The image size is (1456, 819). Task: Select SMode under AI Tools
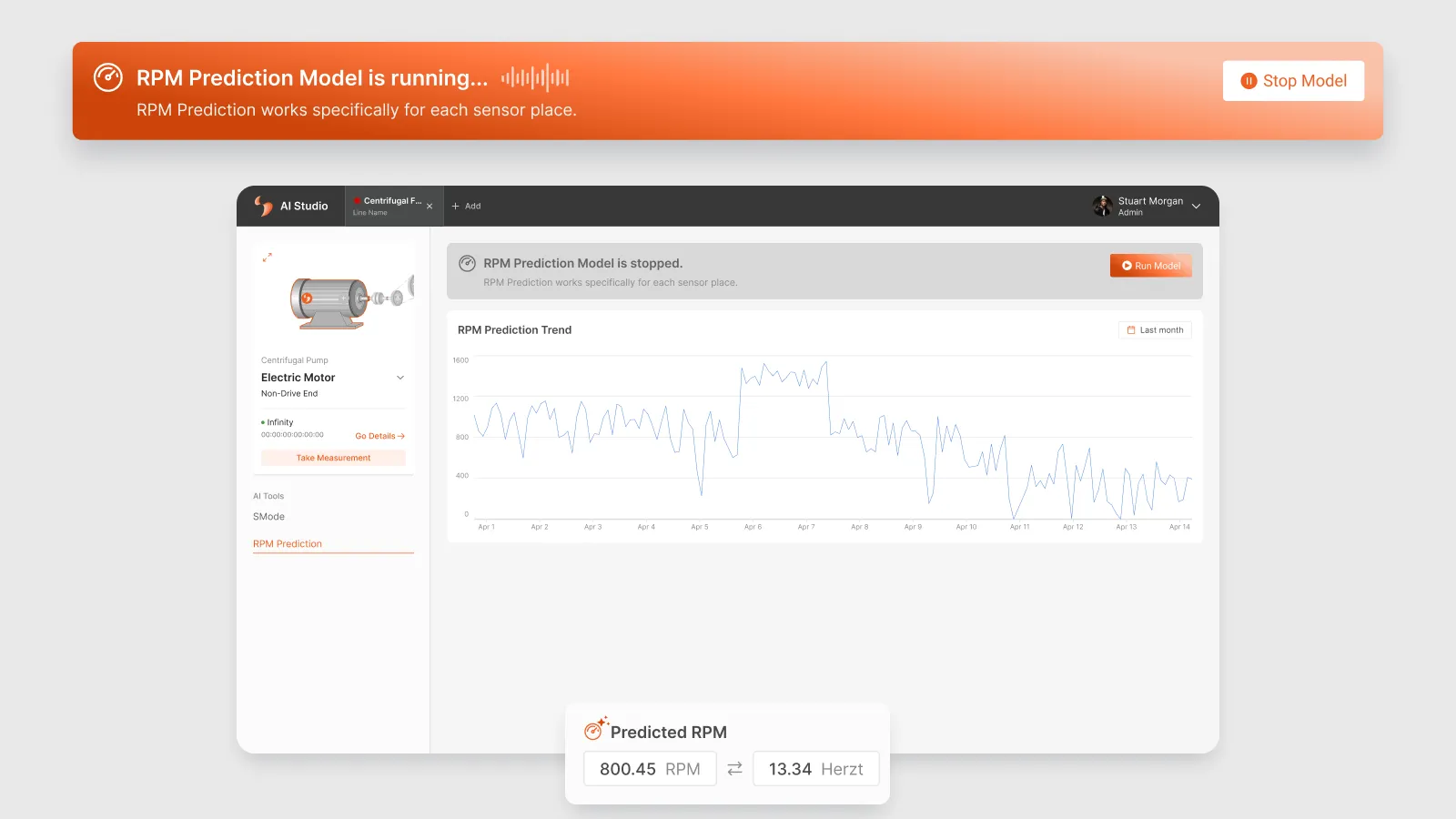(268, 517)
